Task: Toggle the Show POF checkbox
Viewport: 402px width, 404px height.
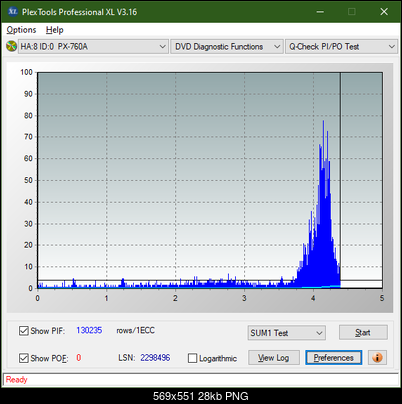Action: point(23,358)
